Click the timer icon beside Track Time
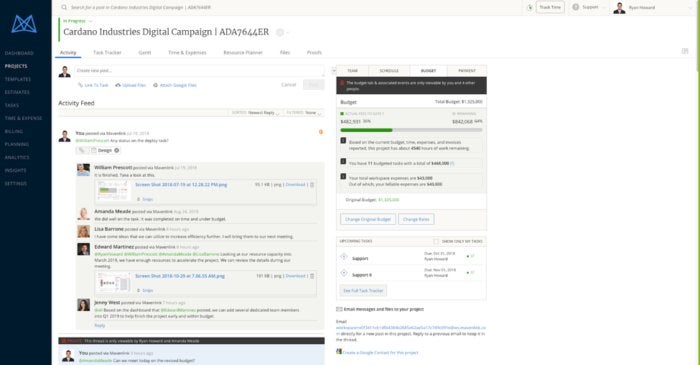This screenshot has height=365, width=700. click(529, 7)
